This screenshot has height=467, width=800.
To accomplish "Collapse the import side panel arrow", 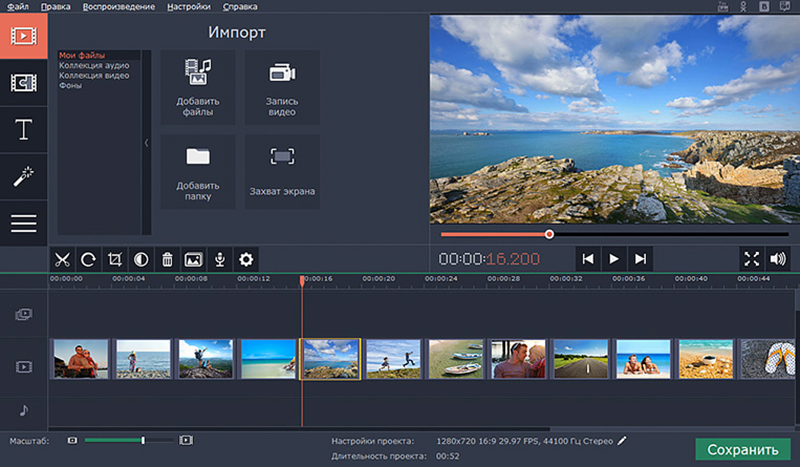I will [147, 143].
